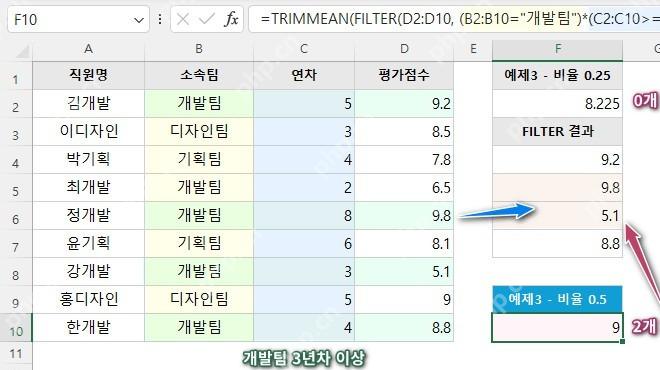Click into the TRIMMEAN formula bar
Viewport: 660px width, 370px height.
click(455, 19)
